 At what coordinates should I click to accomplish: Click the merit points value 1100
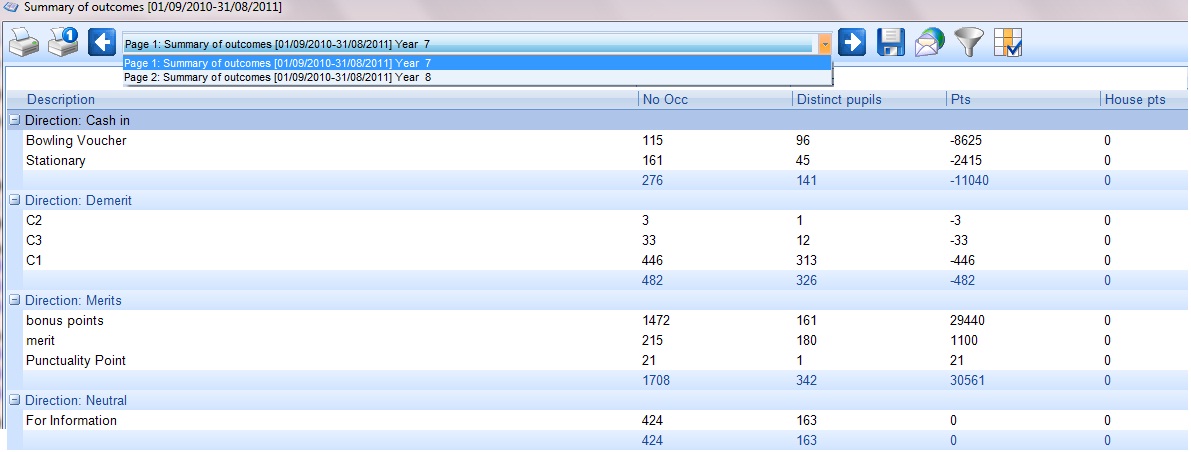tap(964, 340)
